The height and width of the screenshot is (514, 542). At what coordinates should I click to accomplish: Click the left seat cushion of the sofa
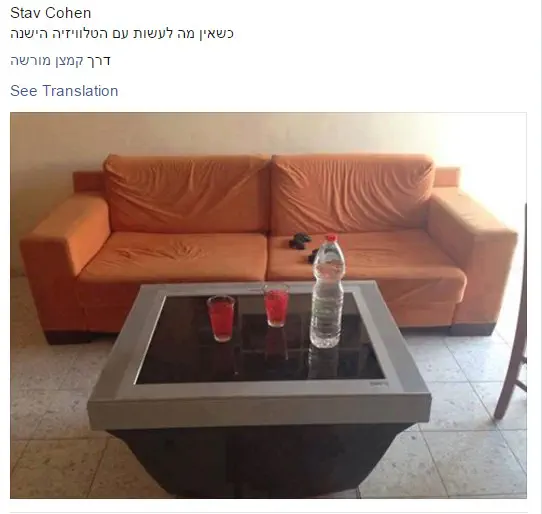tap(173, 256)
